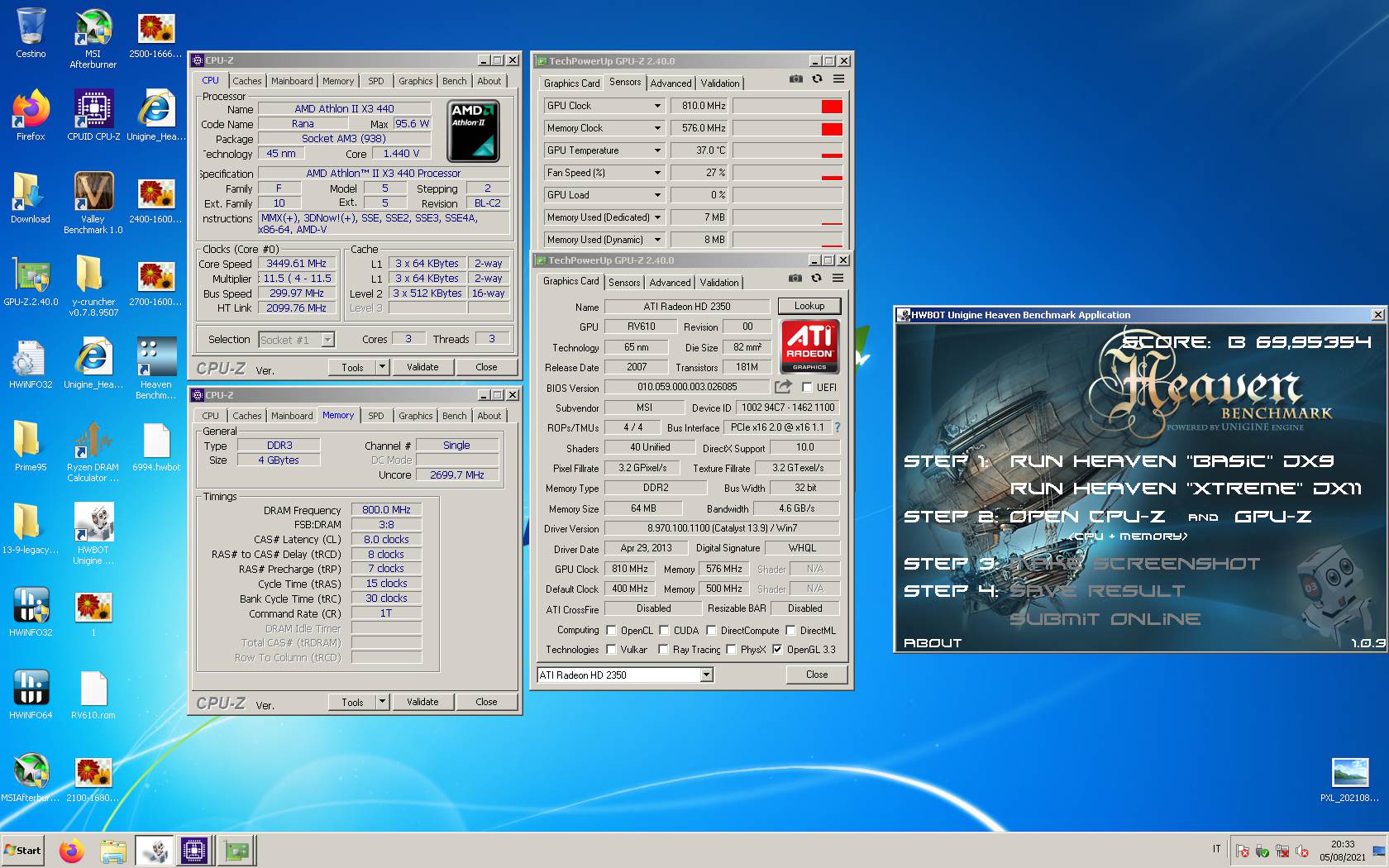
Task: Click the Lookup button in GPU-Z
Action: 809,306
